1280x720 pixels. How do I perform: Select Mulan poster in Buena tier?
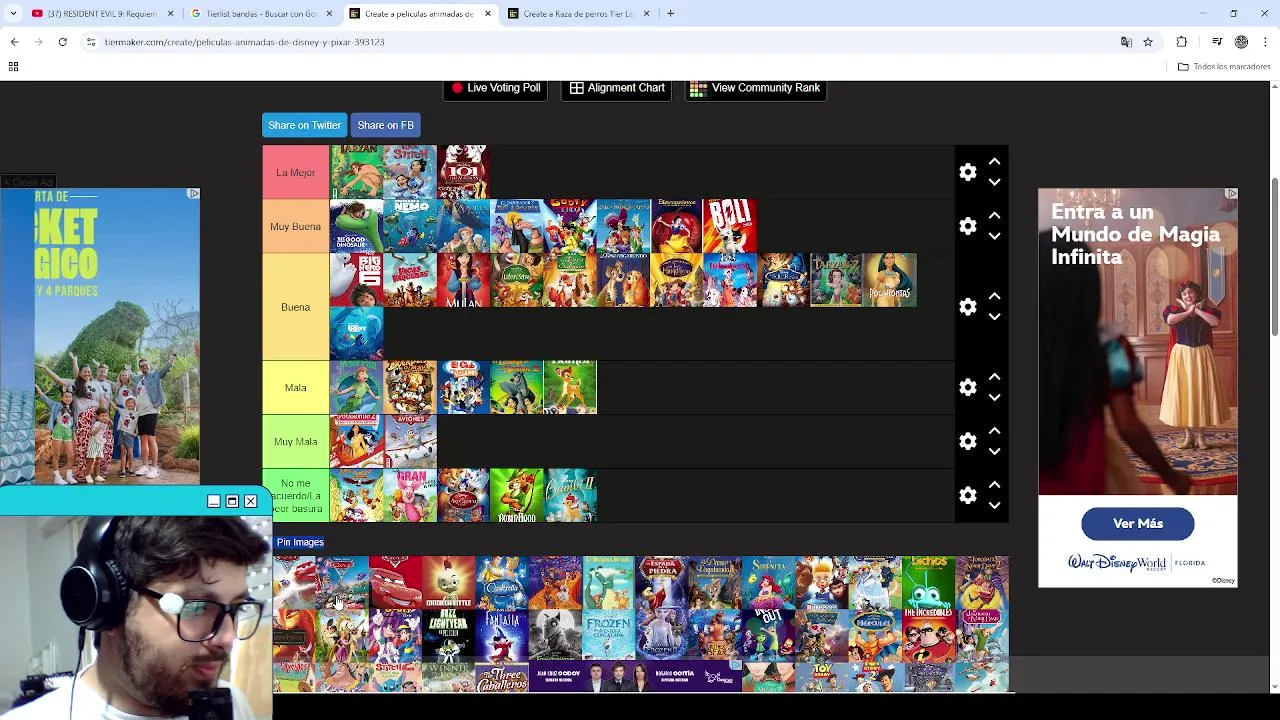[x=464, y=280]
